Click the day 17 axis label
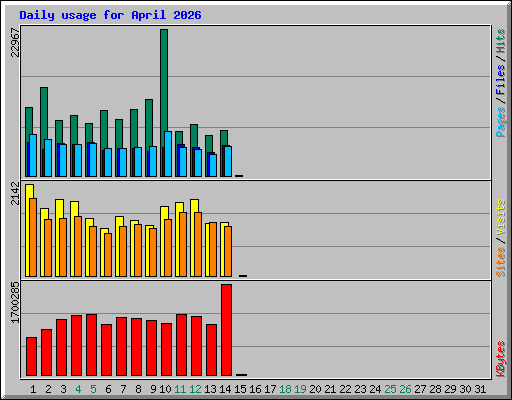 [x=270, y=389]
